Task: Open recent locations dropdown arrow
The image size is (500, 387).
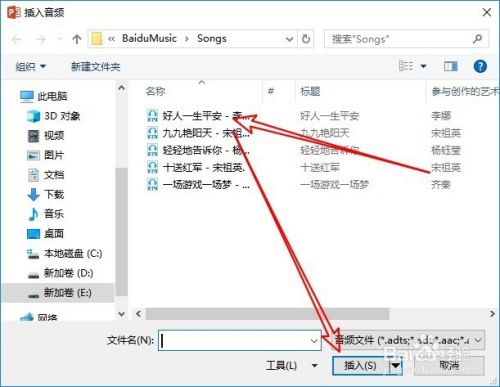Action: coord(60,39)
